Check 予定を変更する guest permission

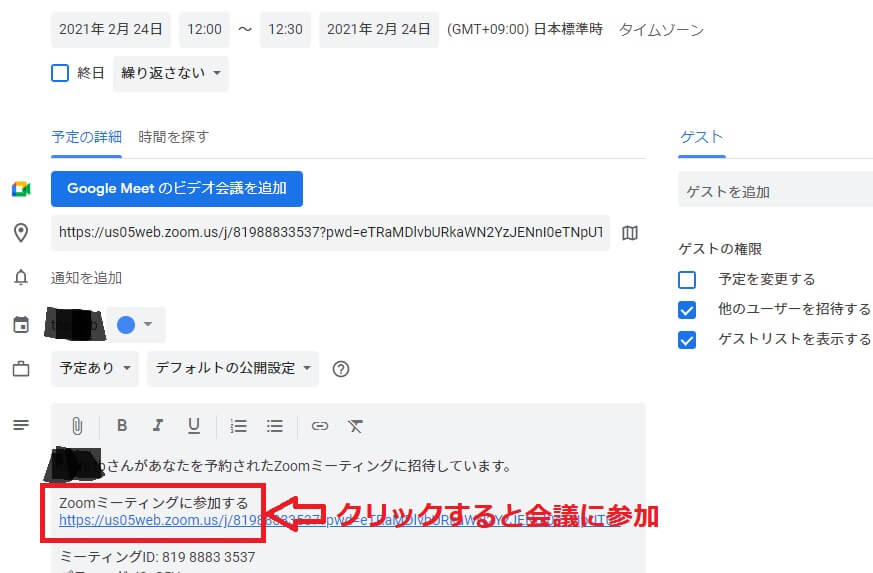coord(687,280)
